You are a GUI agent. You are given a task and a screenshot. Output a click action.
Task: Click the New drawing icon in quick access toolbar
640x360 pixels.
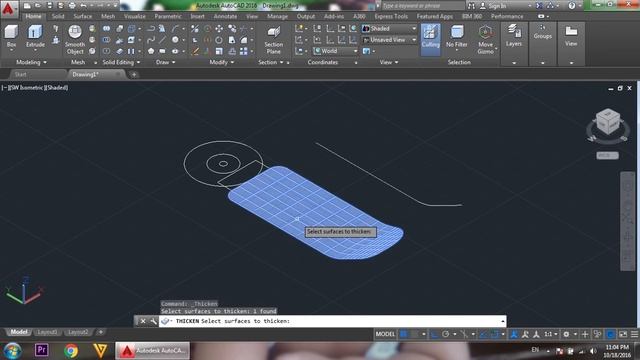tap(27, 5)
